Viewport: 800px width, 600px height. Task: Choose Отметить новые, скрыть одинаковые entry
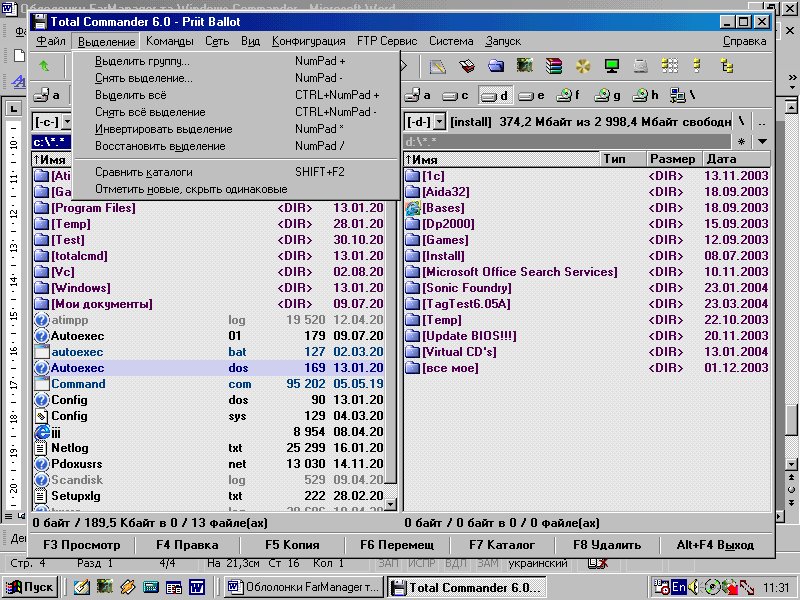pos(236,189)
